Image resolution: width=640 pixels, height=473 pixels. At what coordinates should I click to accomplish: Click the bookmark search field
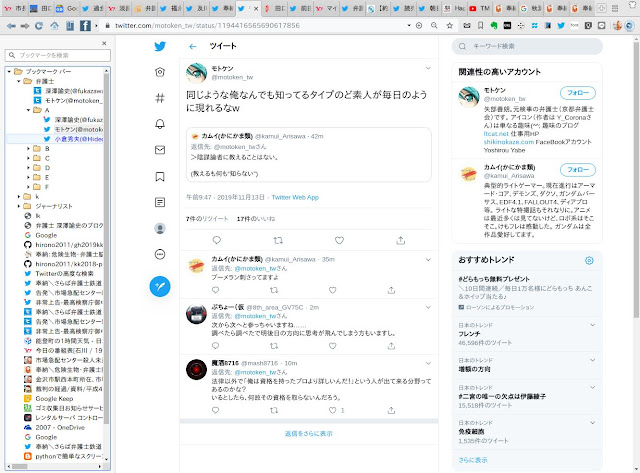click(x=58, y=56)
